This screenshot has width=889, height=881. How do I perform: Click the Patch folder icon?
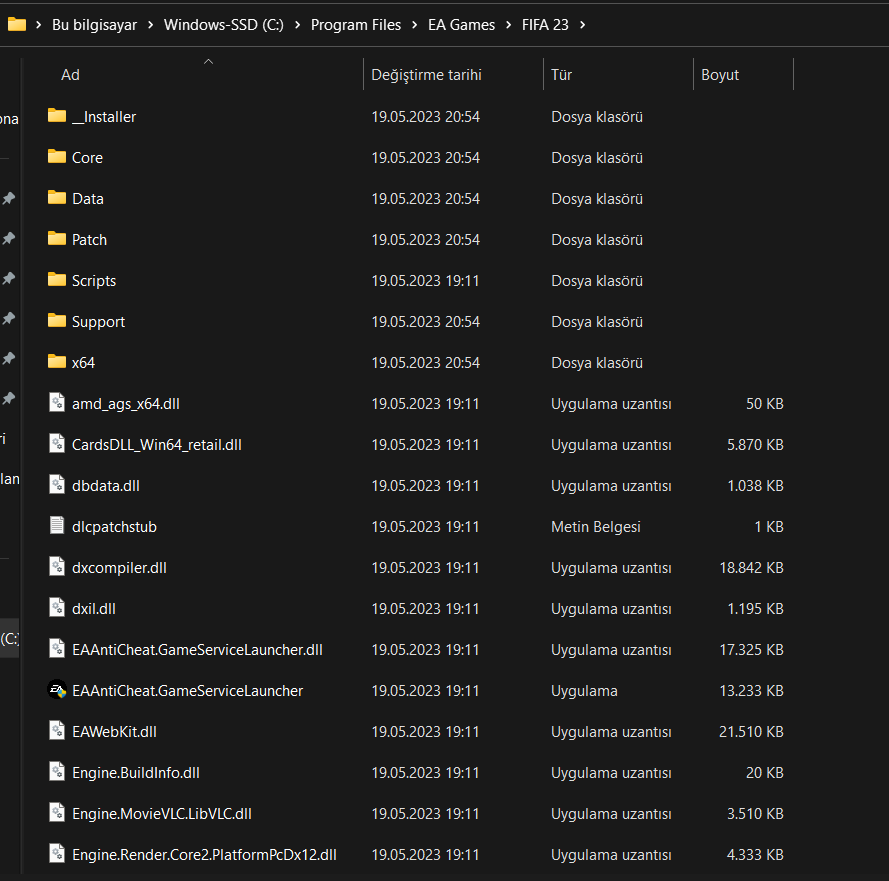pos(57,238)
